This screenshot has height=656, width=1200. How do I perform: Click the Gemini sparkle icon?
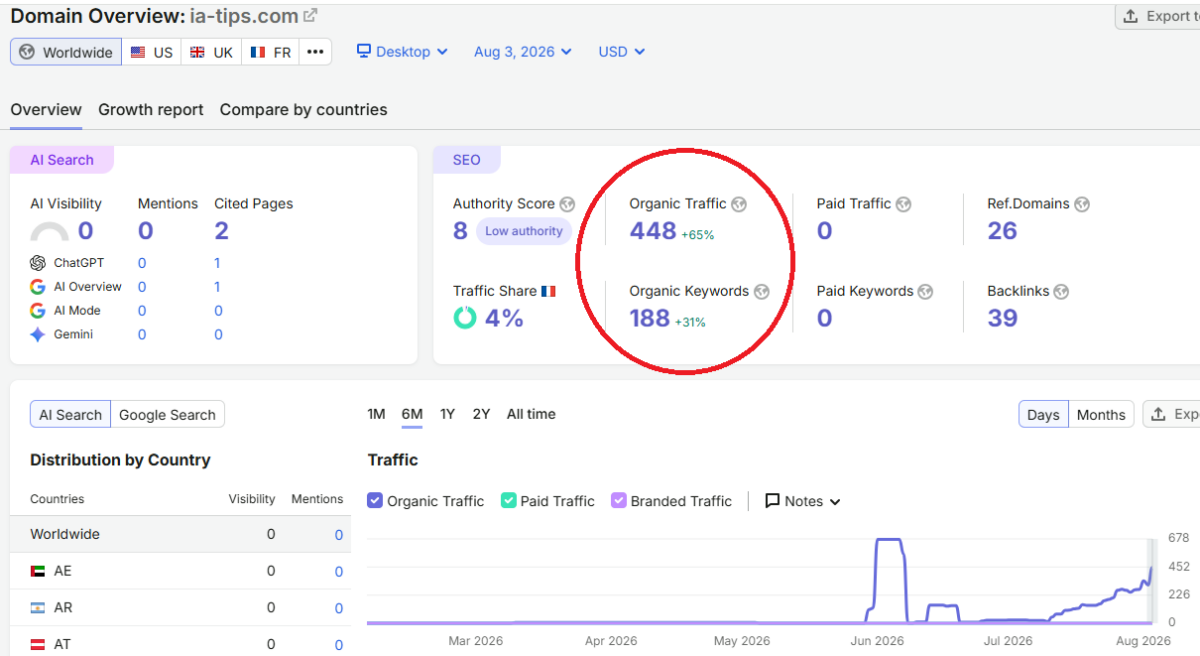(38, 335)
